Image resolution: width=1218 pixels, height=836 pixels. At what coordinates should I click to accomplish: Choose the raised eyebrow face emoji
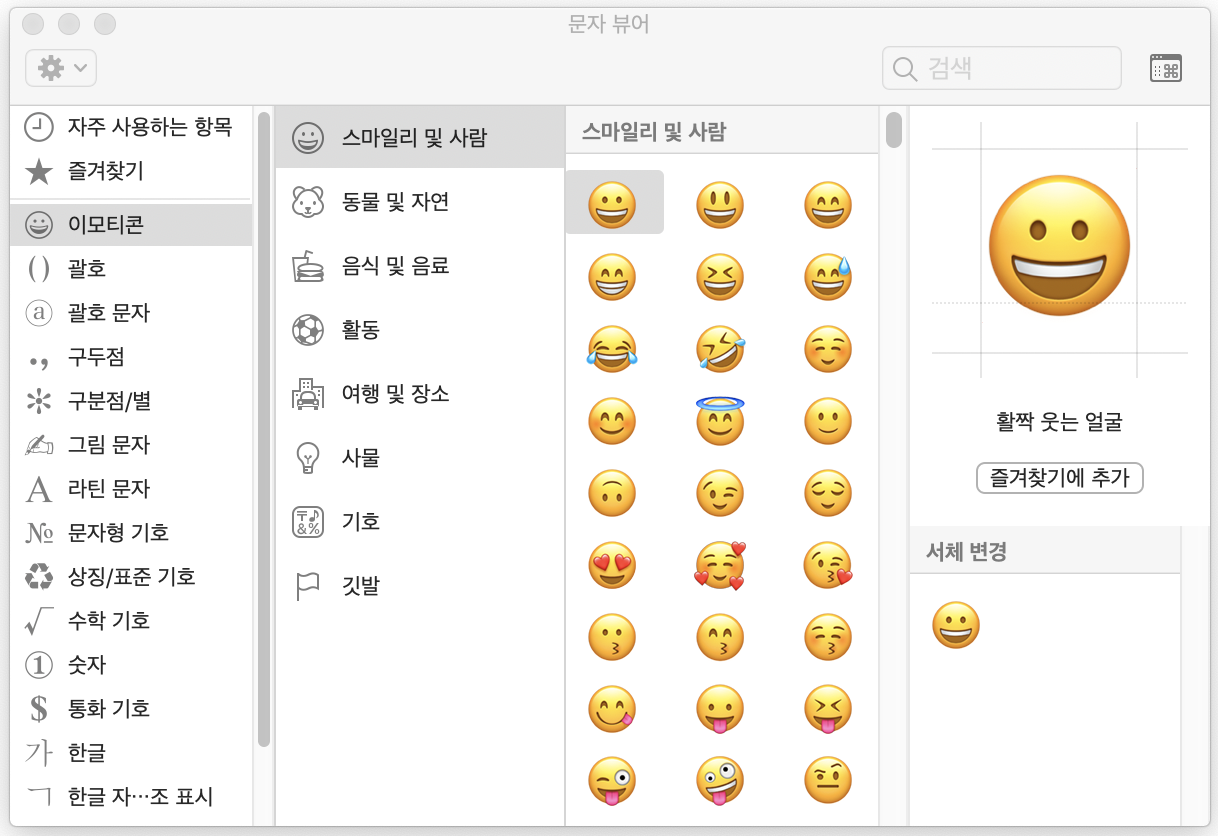828,781
